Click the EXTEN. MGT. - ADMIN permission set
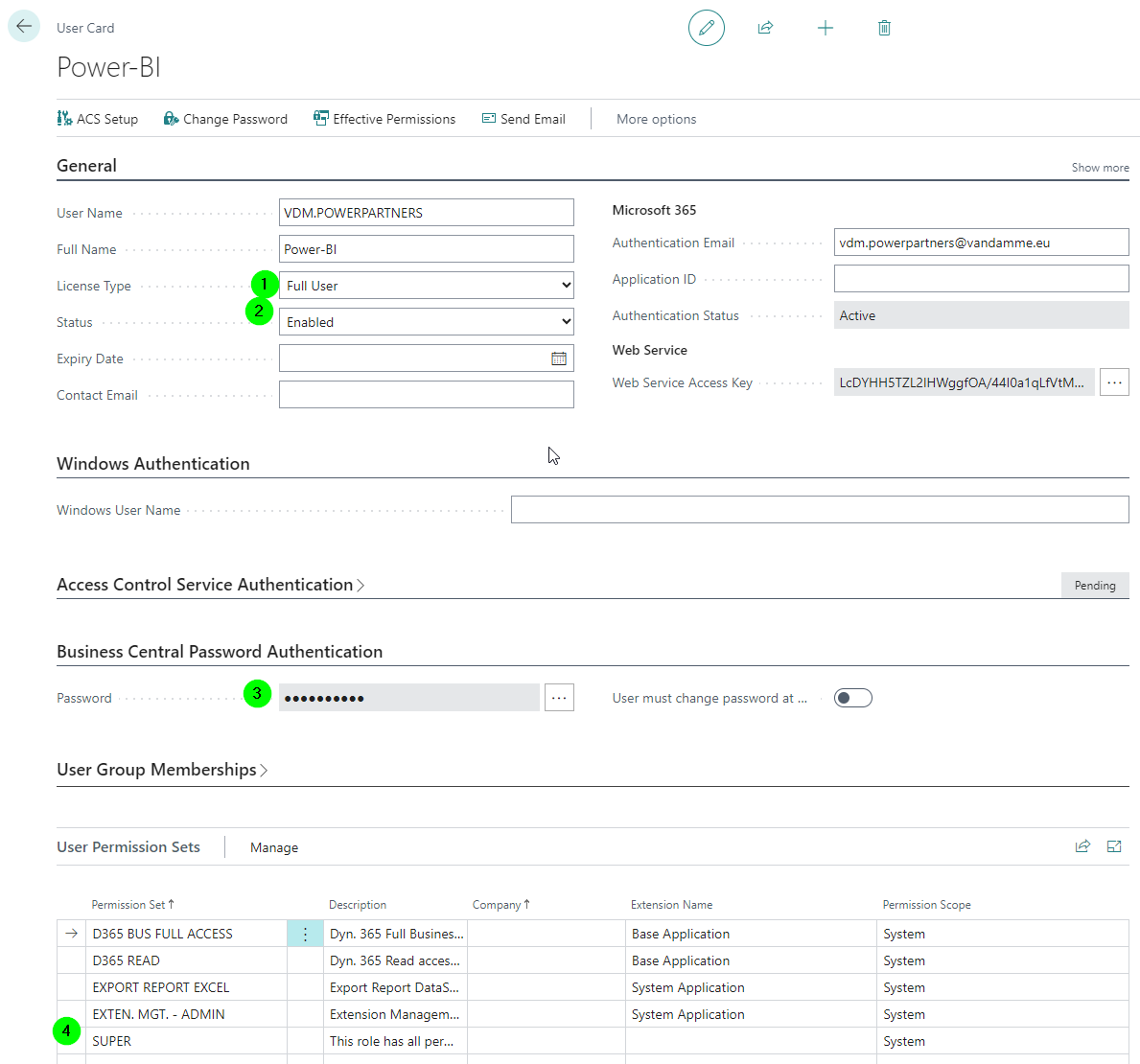 click(186, 1014)
